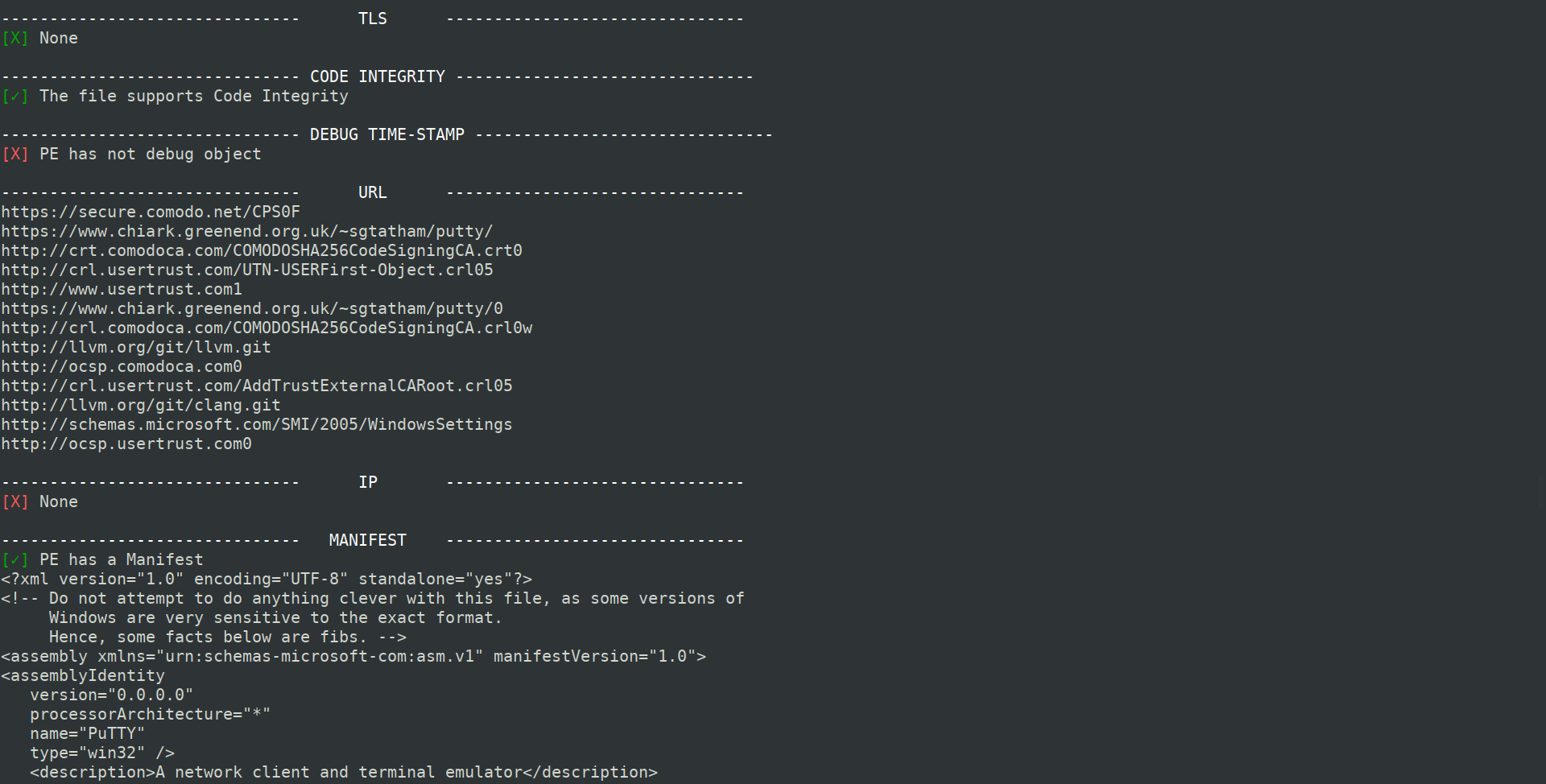This screenshot has height=784, width=1546.
Task: Click the red X marker under IP section
Action: coord(15,501)
